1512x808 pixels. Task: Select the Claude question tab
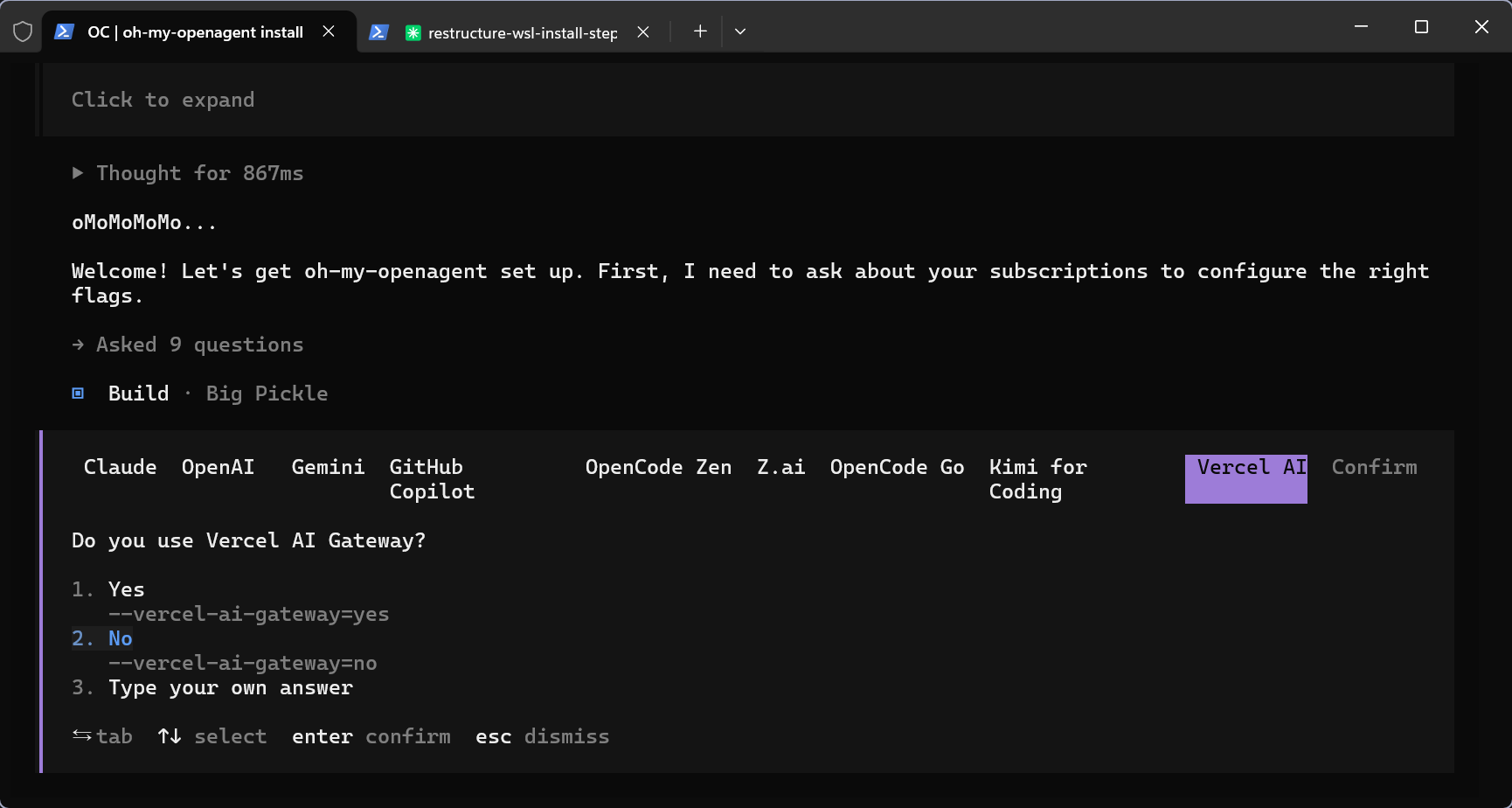[x=121, y=467]
